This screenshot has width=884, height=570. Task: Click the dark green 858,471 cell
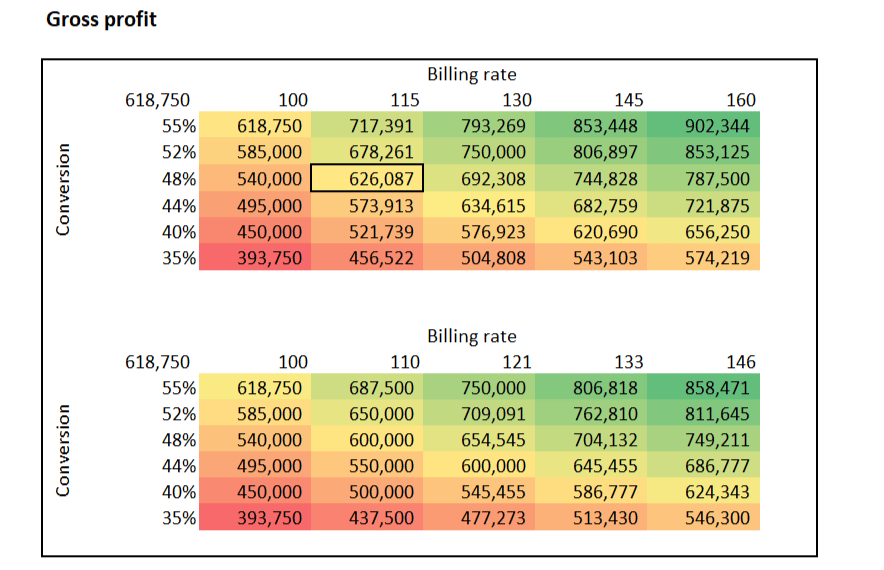tap(716, 388)
